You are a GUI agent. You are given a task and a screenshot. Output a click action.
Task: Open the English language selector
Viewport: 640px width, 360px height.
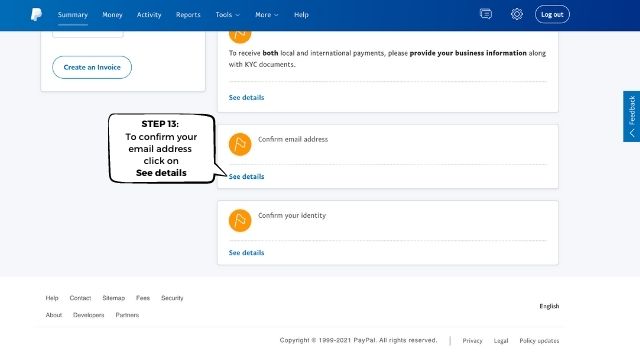(549, 306)
